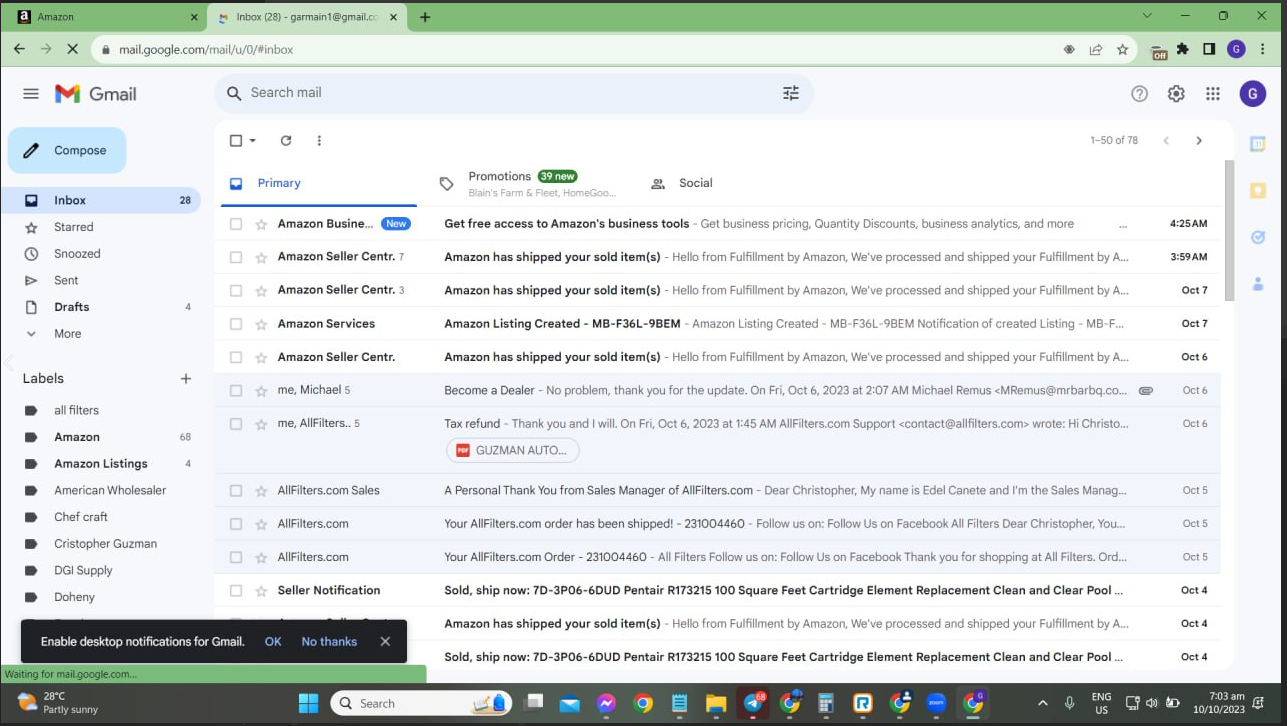Select checkbox for AllFilters.com Order 231004460 email
The width and height of the screenshot is (1287, 726).
pos(236,557)
